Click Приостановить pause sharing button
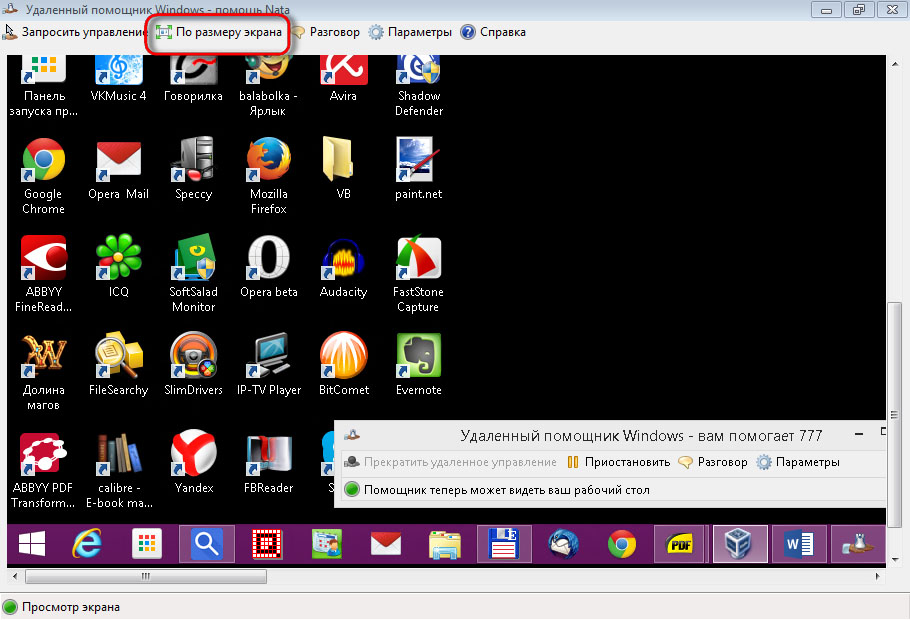The height and width of the screenshot is (620, 910). pyautogui.click(x=619, y=462)
